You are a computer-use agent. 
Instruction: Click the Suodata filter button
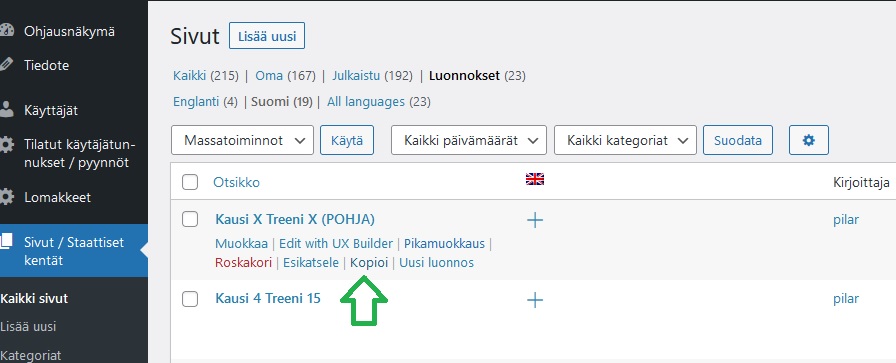[738, 140]
